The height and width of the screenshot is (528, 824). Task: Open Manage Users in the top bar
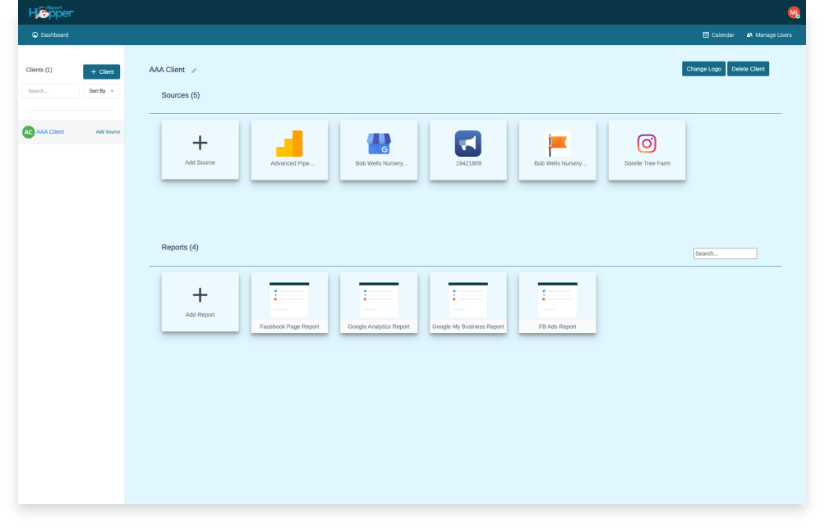point(769,35)
